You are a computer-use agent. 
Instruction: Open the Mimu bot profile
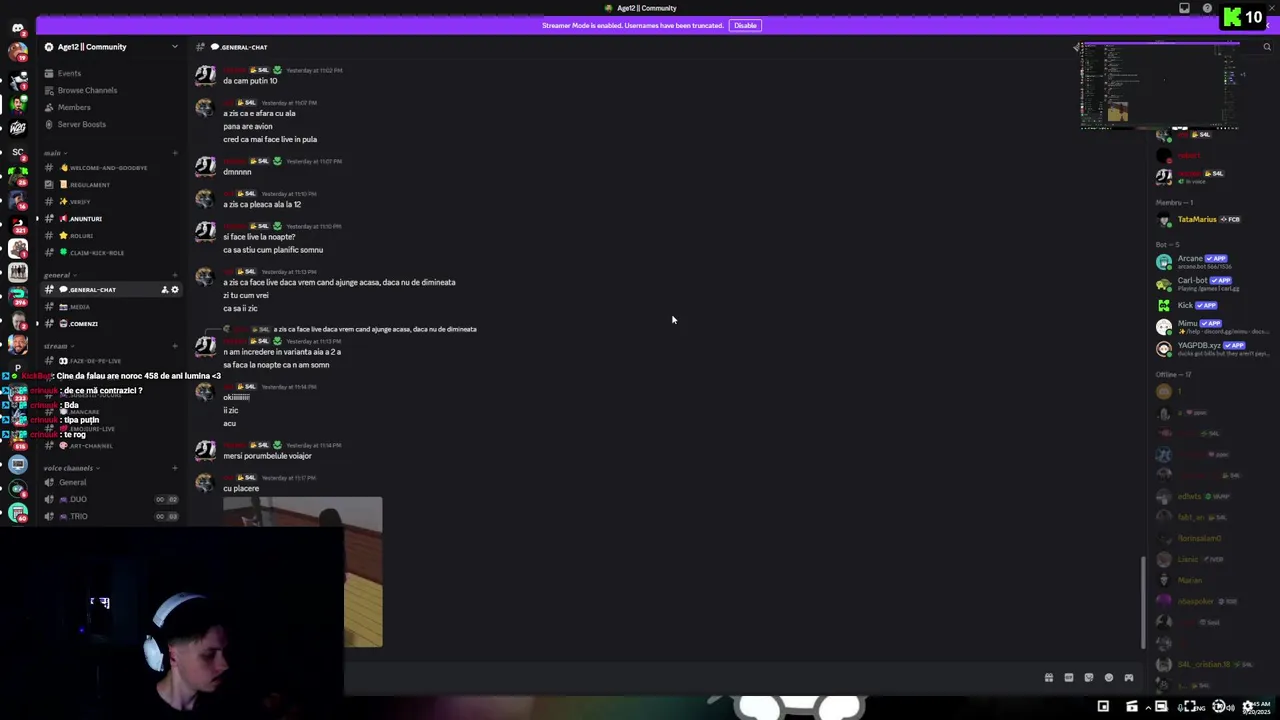tap(1210, 327)
